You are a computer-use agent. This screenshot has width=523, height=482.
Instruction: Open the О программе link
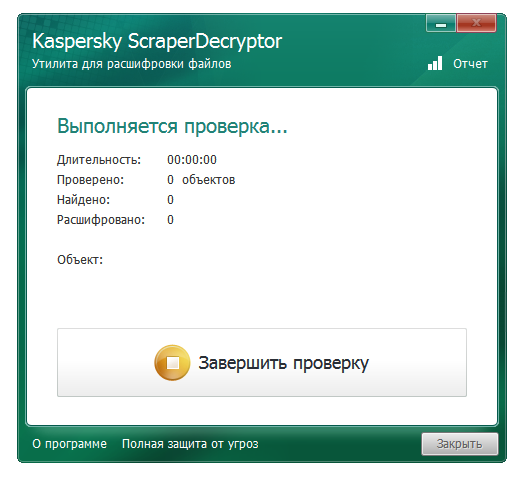tap(69, 444)
